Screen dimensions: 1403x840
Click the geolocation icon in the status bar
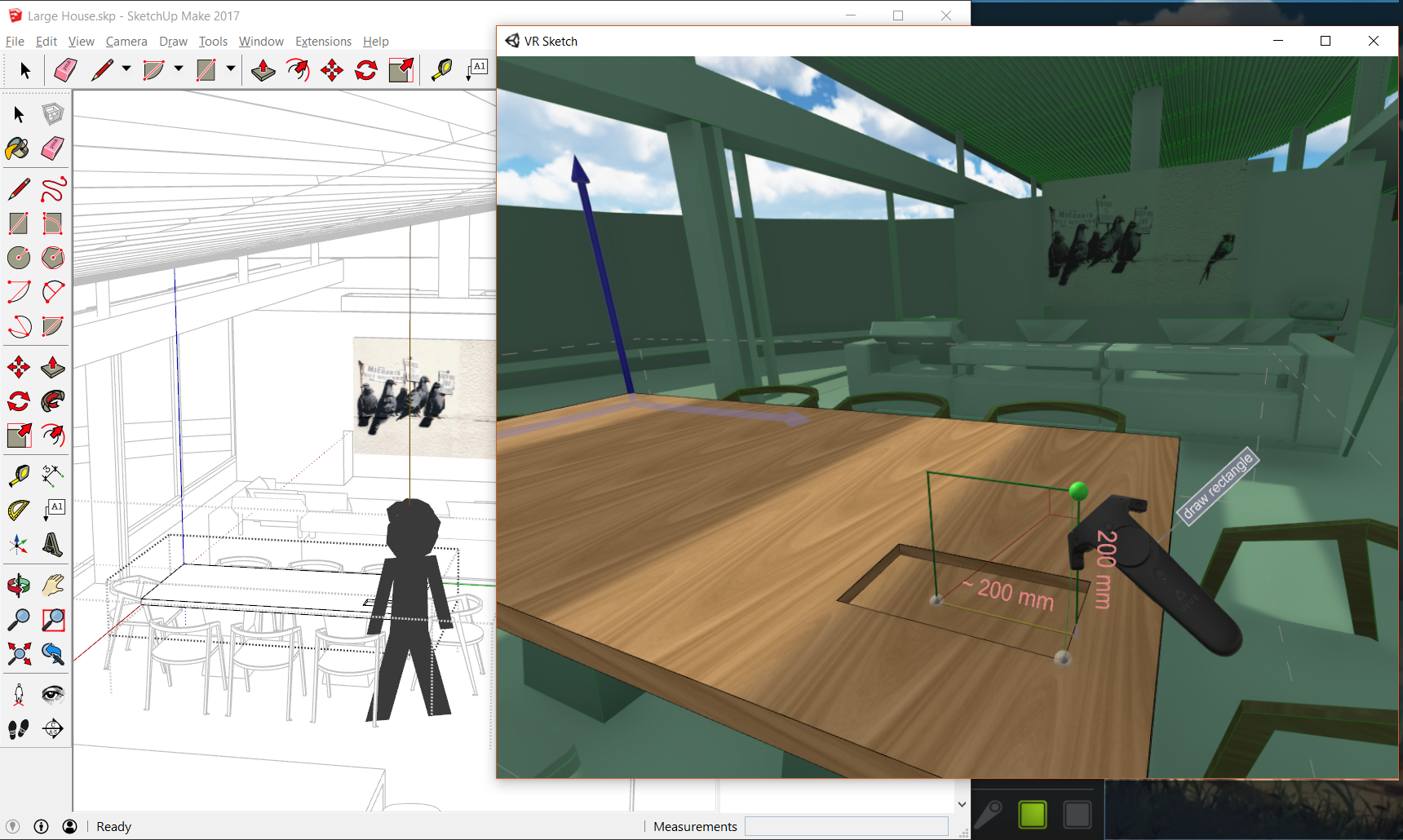(x=14, y=826)
